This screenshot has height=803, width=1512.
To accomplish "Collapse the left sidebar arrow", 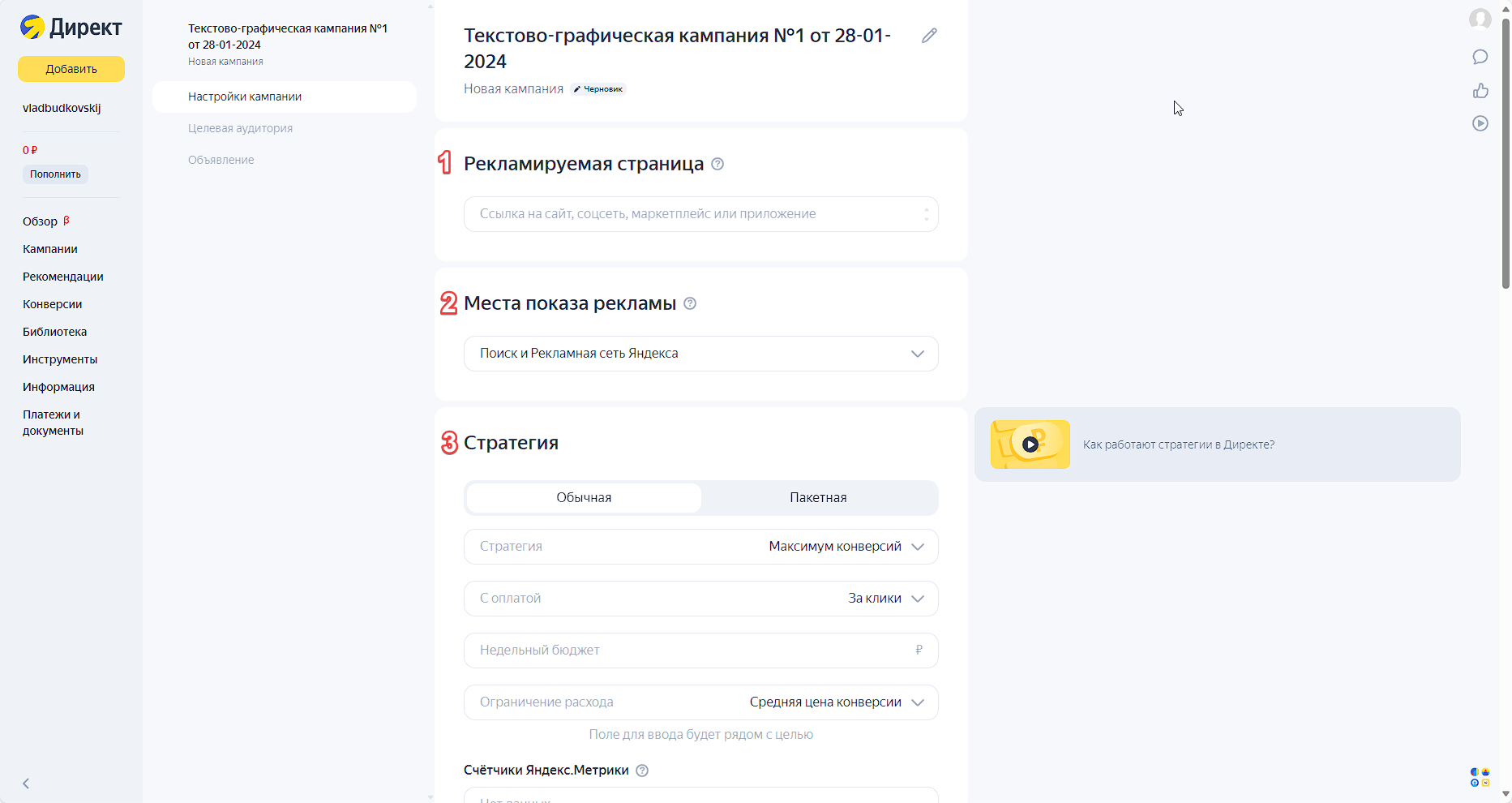I will (x=26, y=784).
